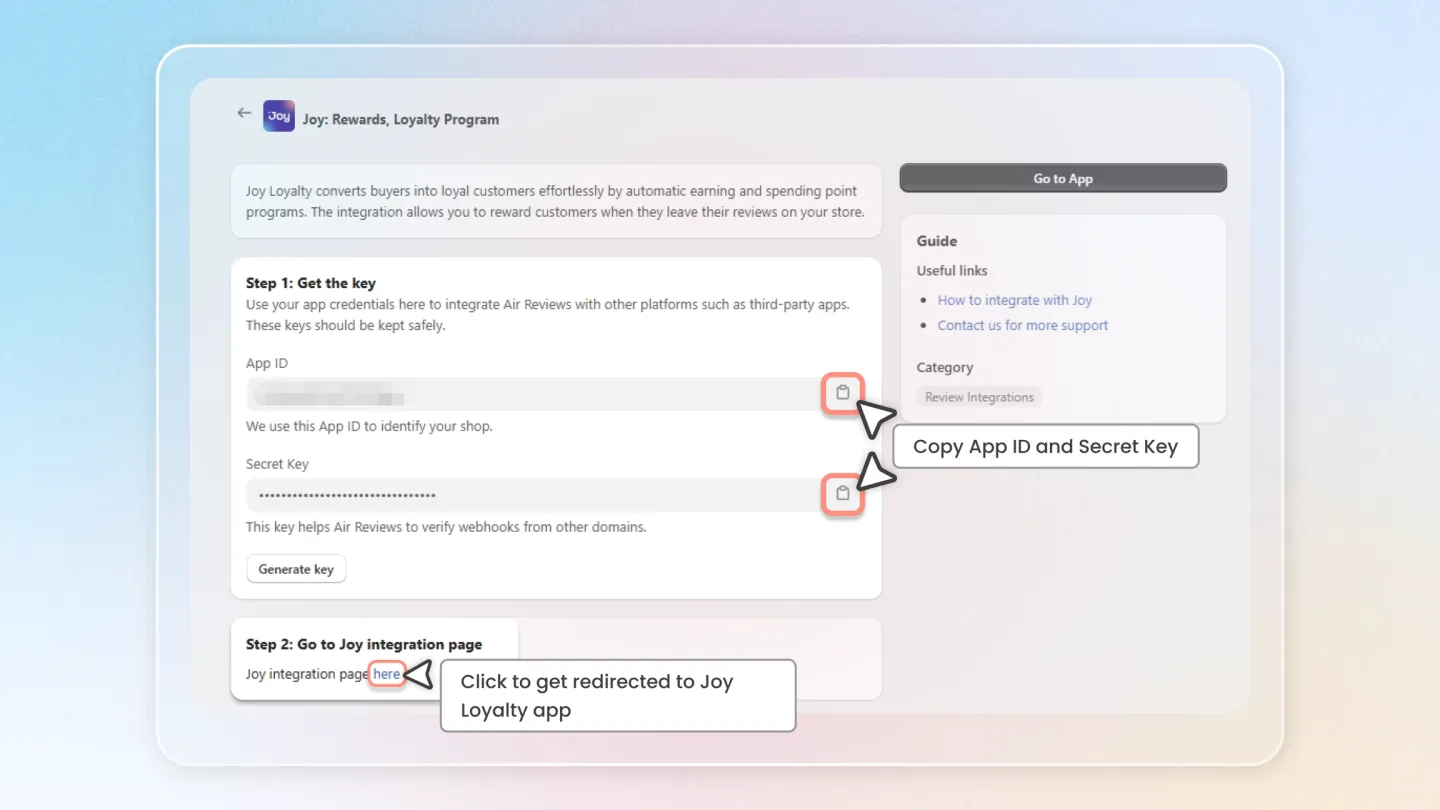1440x810 pixels.
Task: Click the 'App ID' field label
Action: [267, 363]
